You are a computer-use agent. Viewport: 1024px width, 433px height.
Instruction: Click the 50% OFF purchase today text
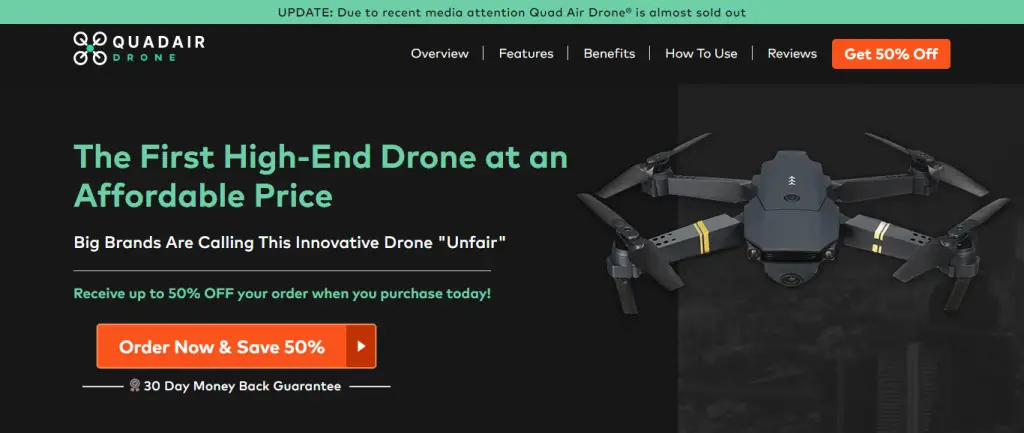(x=282, y=293)
